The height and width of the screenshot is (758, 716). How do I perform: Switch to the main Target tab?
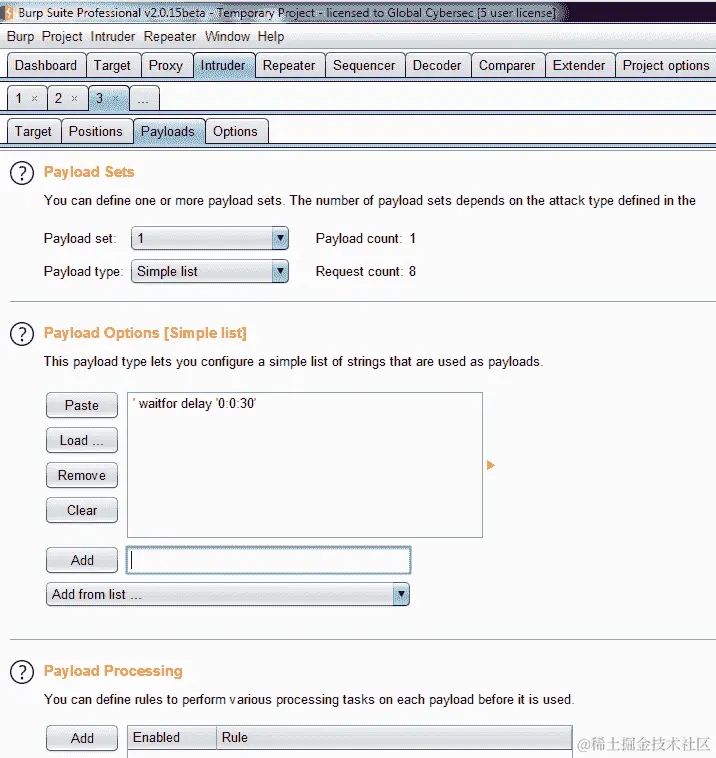pyautogui.click(x=112, y=65)
